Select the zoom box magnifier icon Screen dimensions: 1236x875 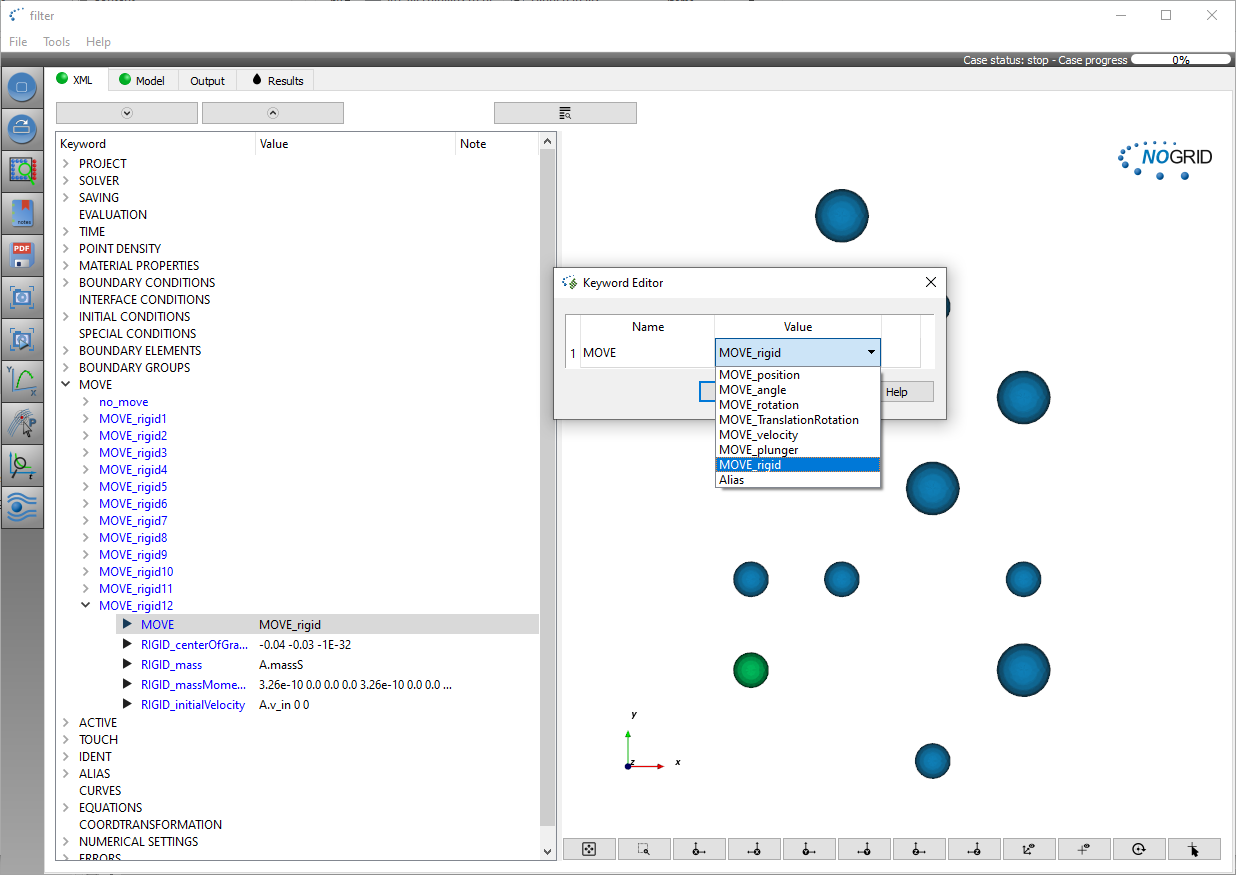644,849
